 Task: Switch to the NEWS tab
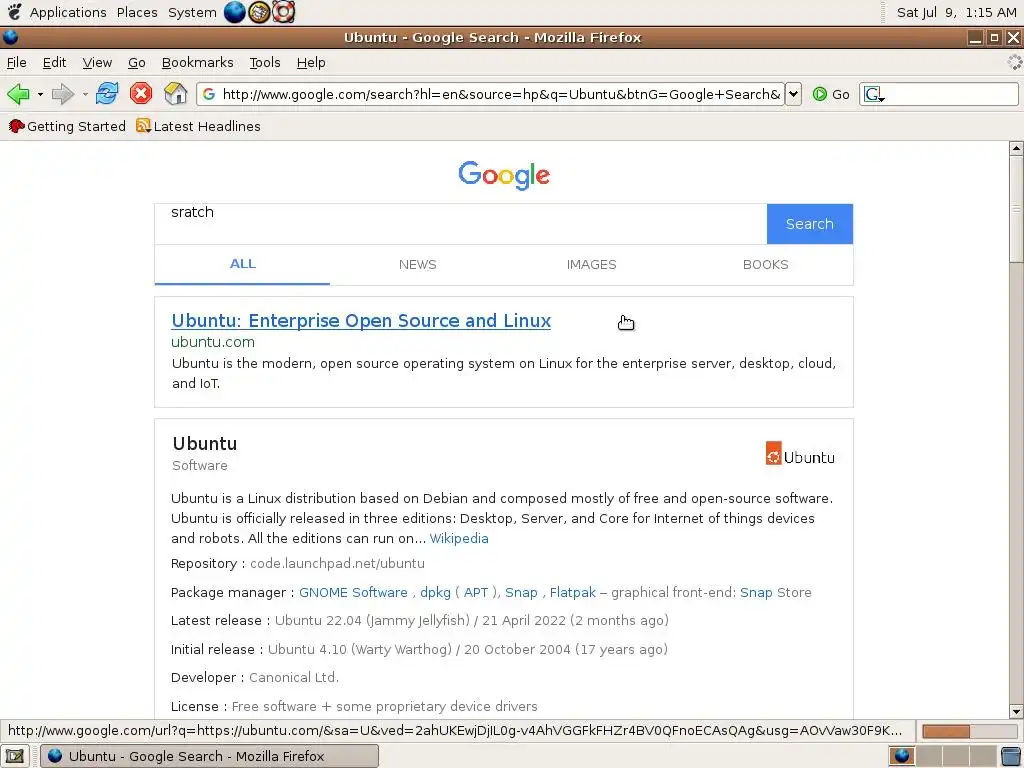click(x=417, y=264)
